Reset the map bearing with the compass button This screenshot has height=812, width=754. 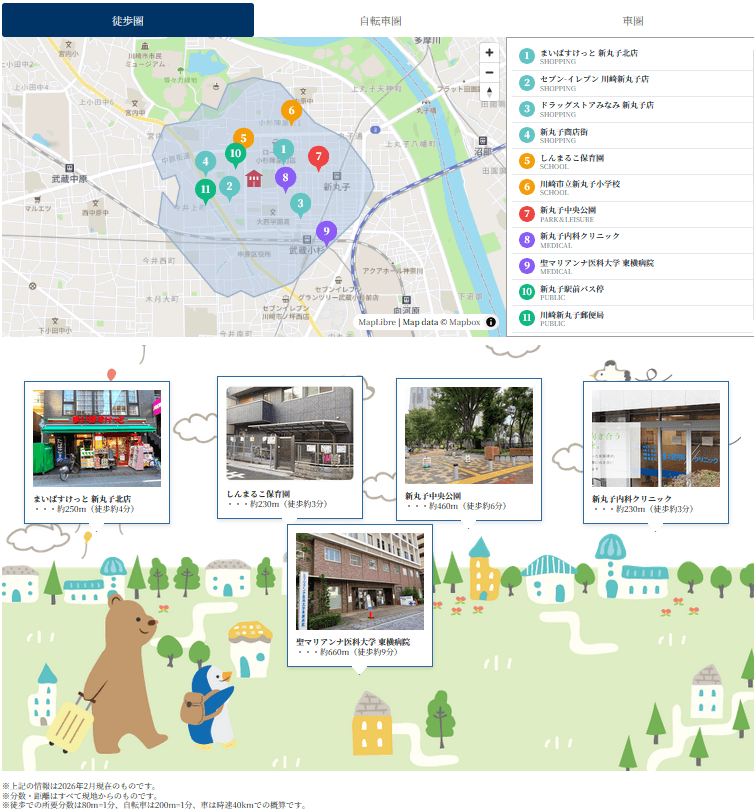(x=489, y=92)
